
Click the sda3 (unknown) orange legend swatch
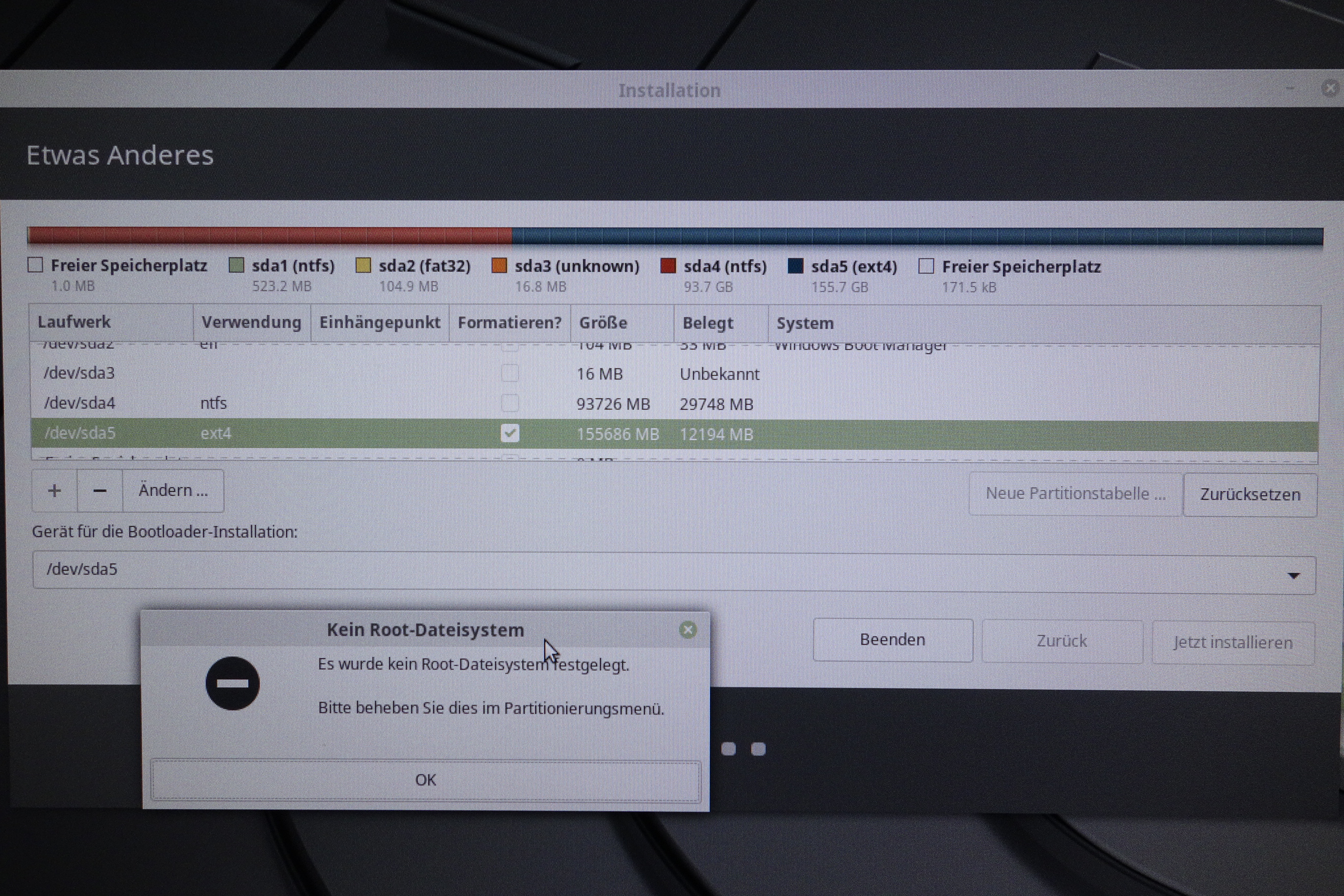[500, 266]
